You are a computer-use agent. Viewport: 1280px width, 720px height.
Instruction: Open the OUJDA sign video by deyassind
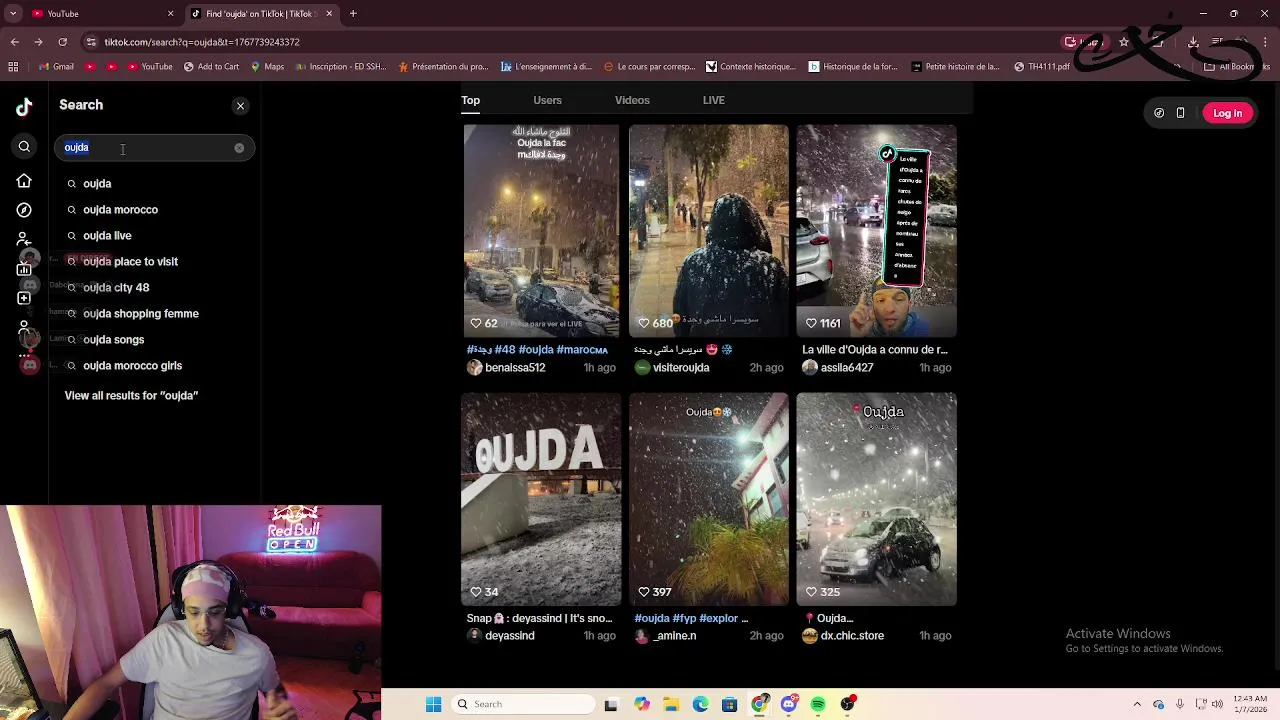(x=541, y=499)
